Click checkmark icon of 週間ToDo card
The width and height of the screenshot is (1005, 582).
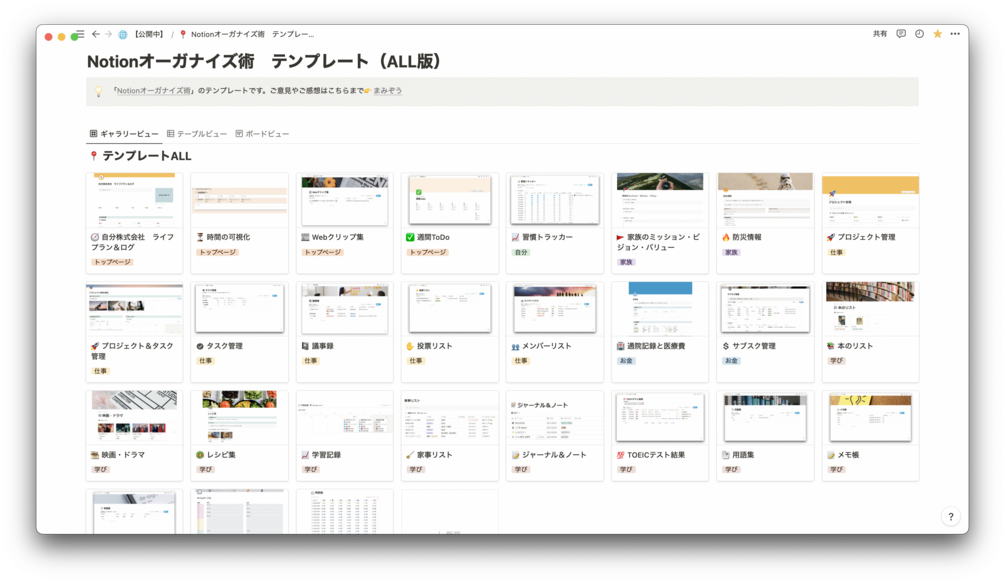[410, 237]
